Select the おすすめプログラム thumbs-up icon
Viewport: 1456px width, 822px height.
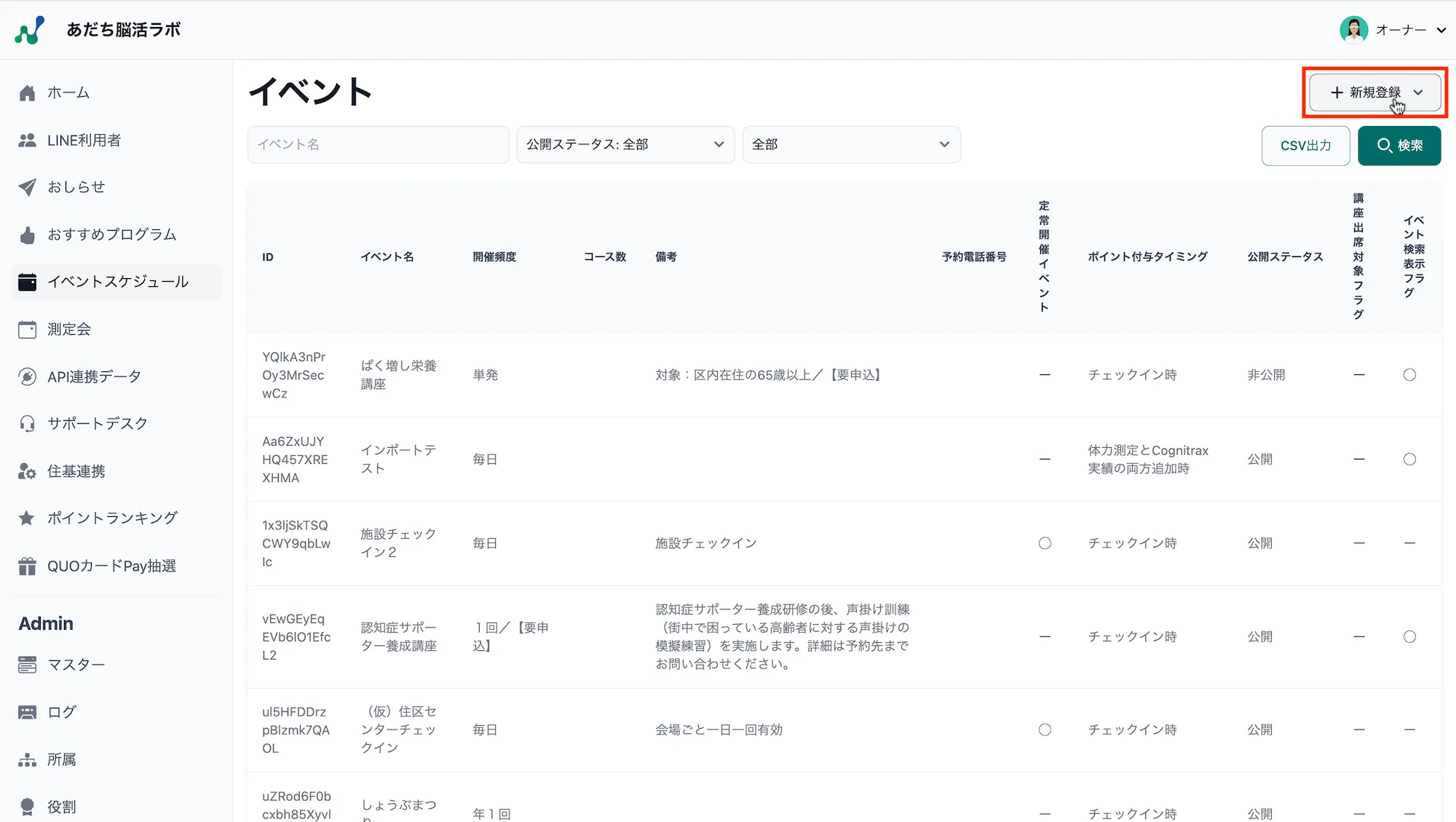point(28,234)
